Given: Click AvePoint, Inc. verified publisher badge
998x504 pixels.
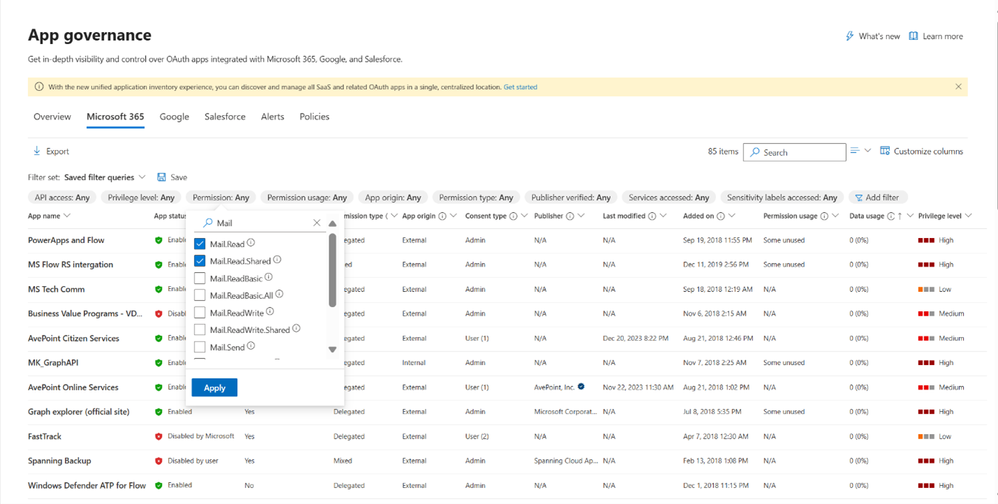Looking at the screenshot, I should point(581,386).
